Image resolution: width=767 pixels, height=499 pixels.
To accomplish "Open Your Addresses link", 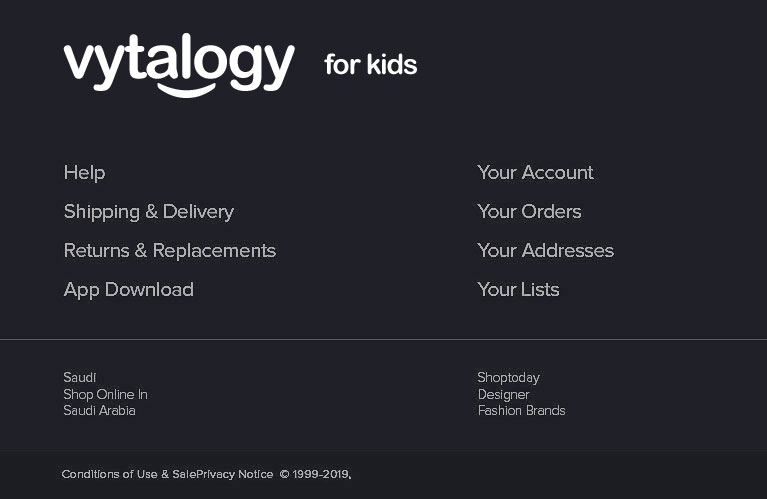I will (545, 251).
